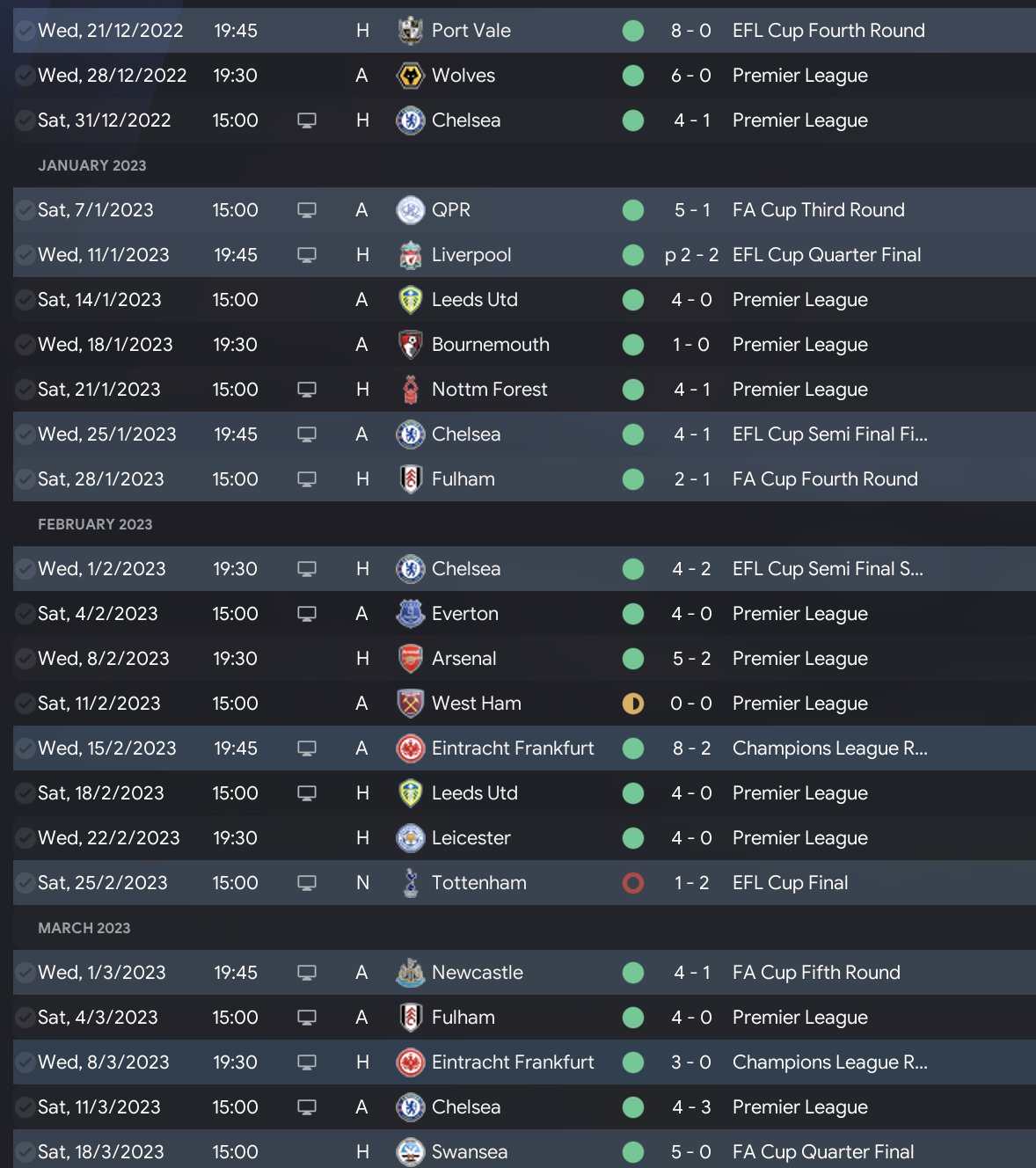Open the 8 - 2 Eintracht Frankfurt result
The image size is (1036, 1168).
pyautogui.click(x=691, y=748)
